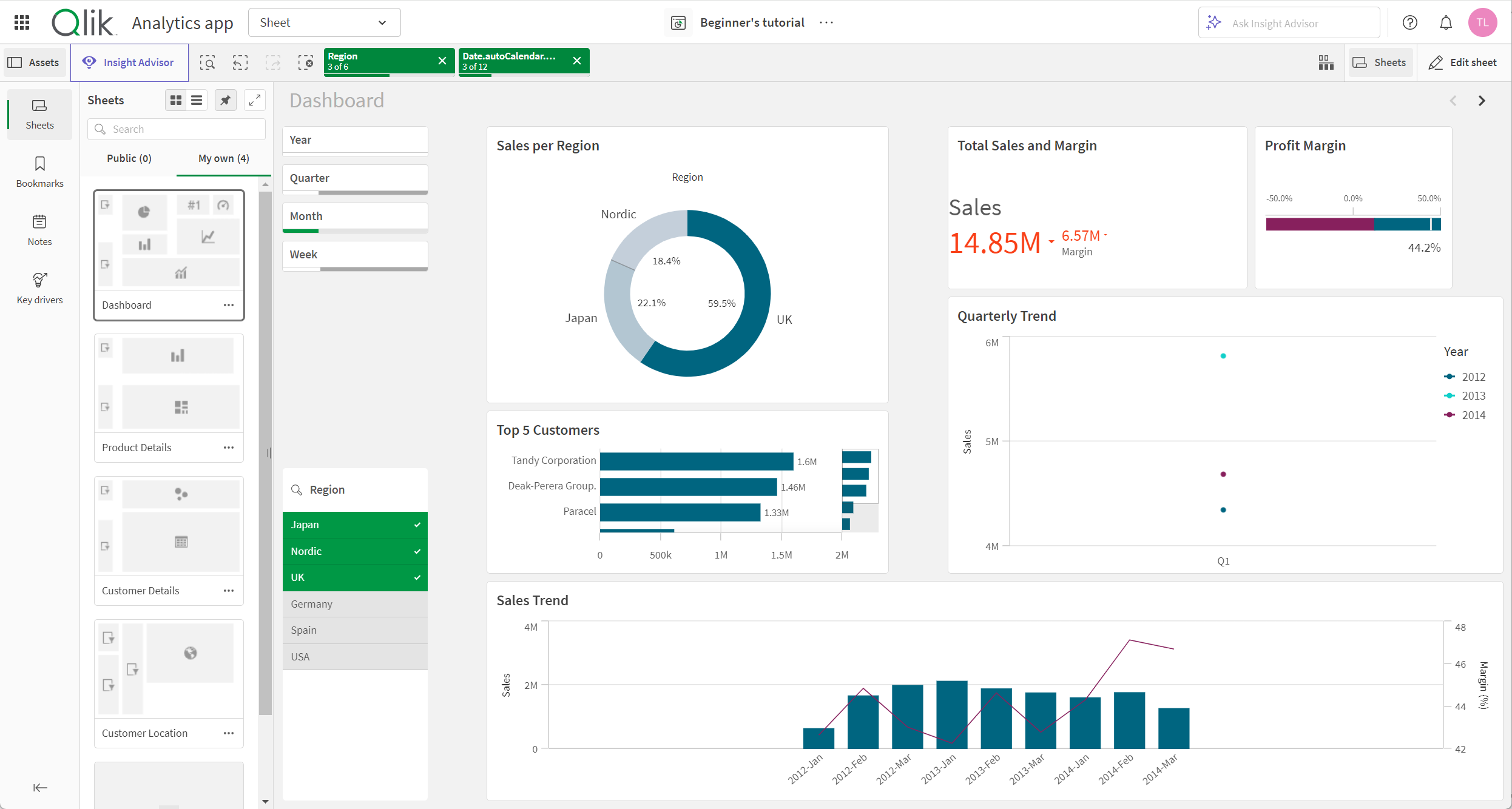Click Edit sheet button

point(1463,63)
